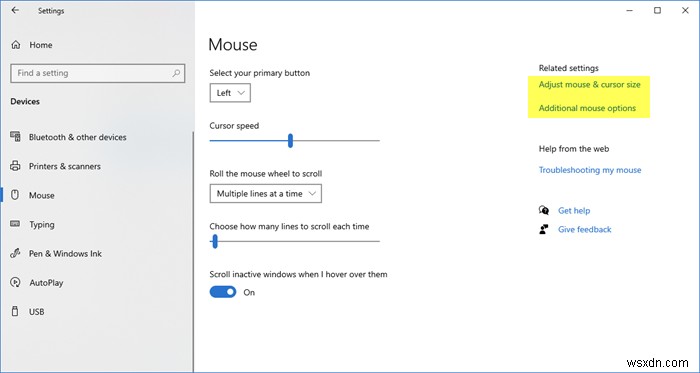Screen dimensions: 700x373
Task: Click the Mouse icon in sidebar
Action: point(15,195)
